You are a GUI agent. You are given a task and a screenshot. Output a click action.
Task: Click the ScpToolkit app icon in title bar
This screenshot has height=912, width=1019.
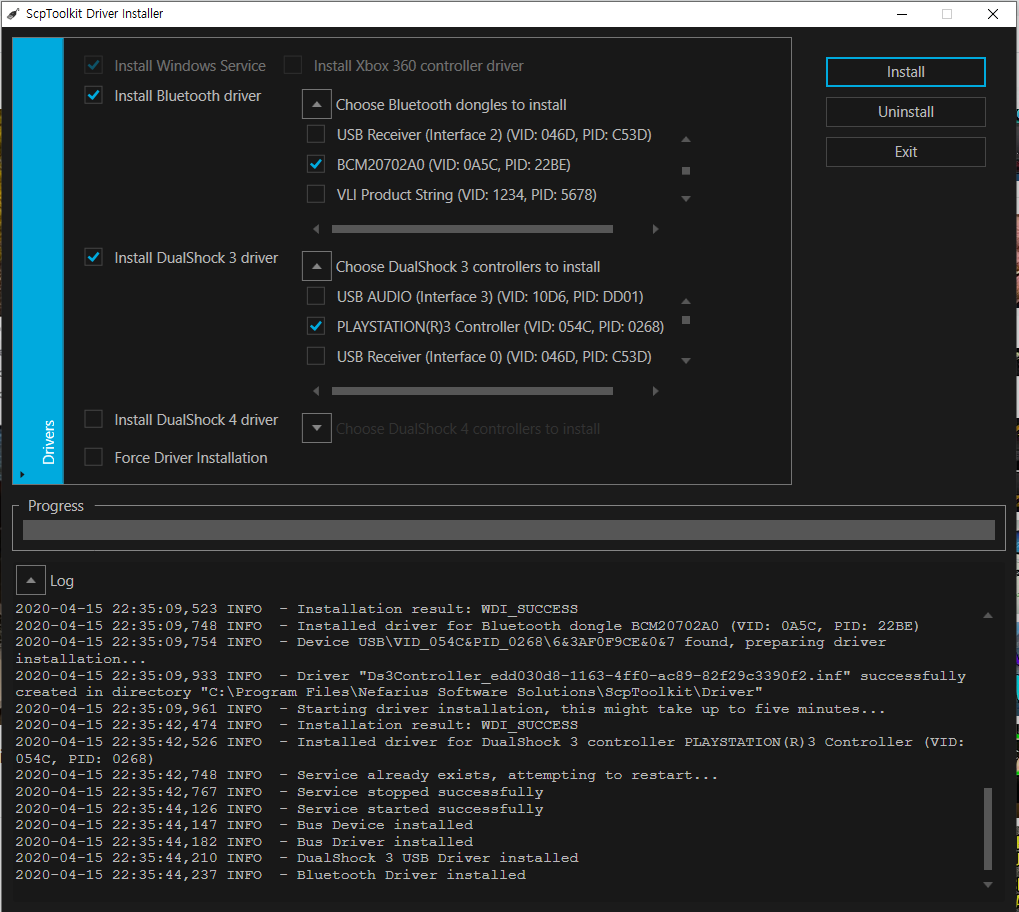pyautogui.click(x=13, y=14)
